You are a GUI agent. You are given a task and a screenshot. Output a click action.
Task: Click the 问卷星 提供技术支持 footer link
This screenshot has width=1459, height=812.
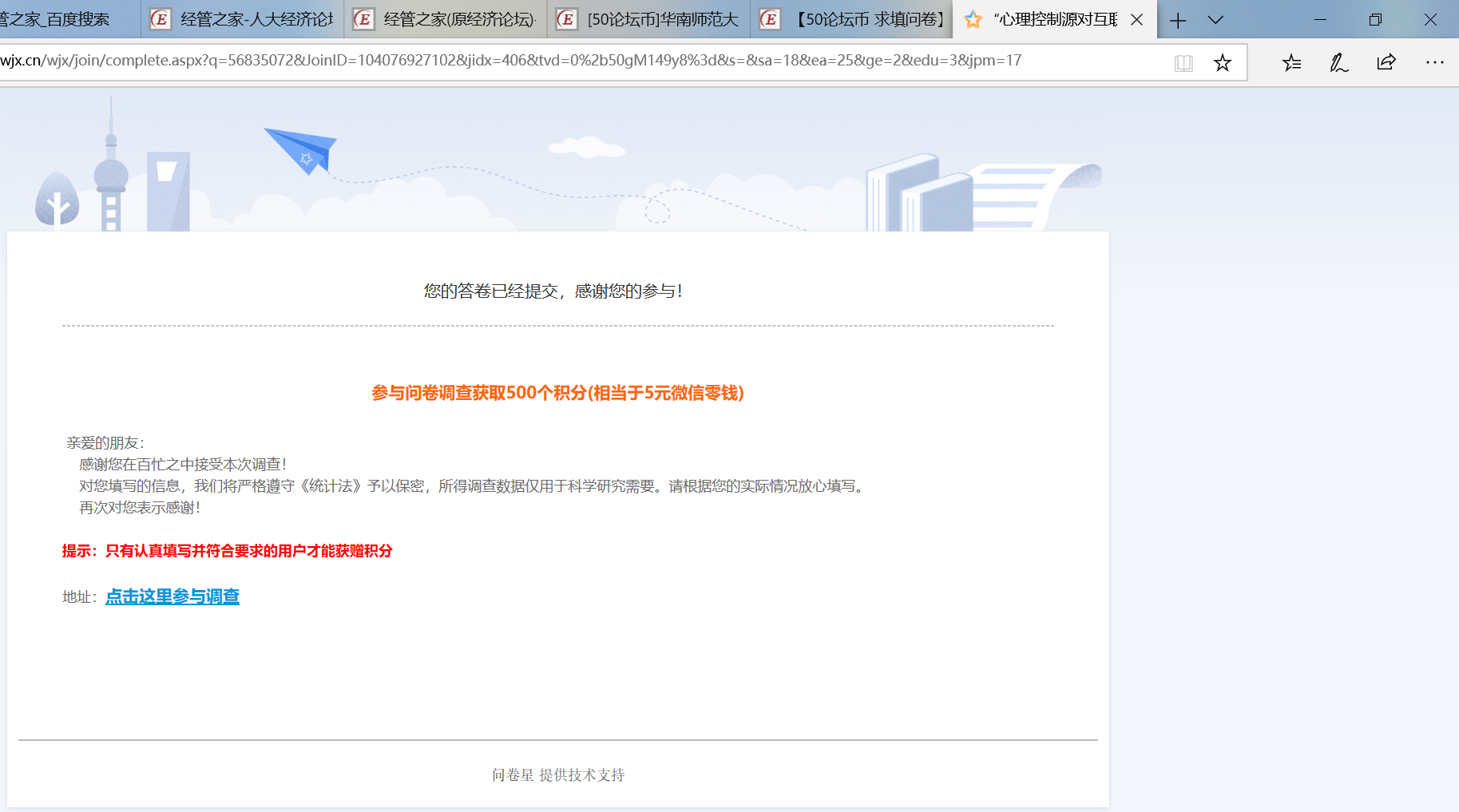click(558, 774)
